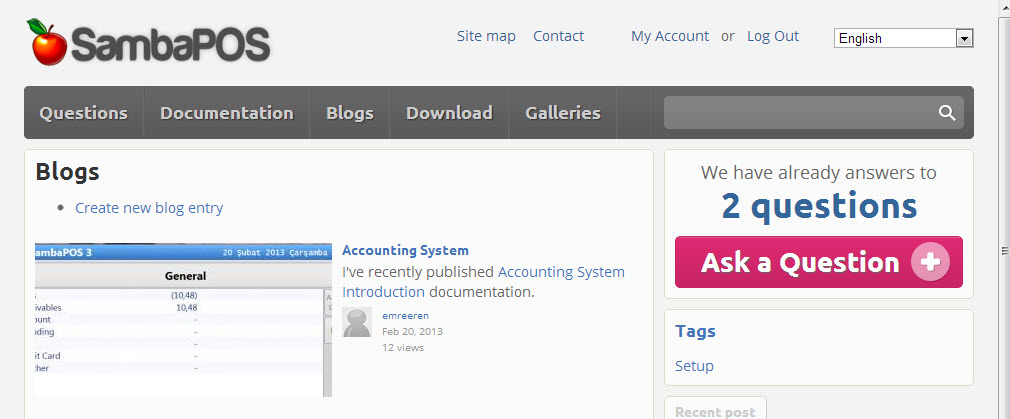Switch to the Blogs section
This screenshot has width=1010, height=419.
tap(349, 113)
